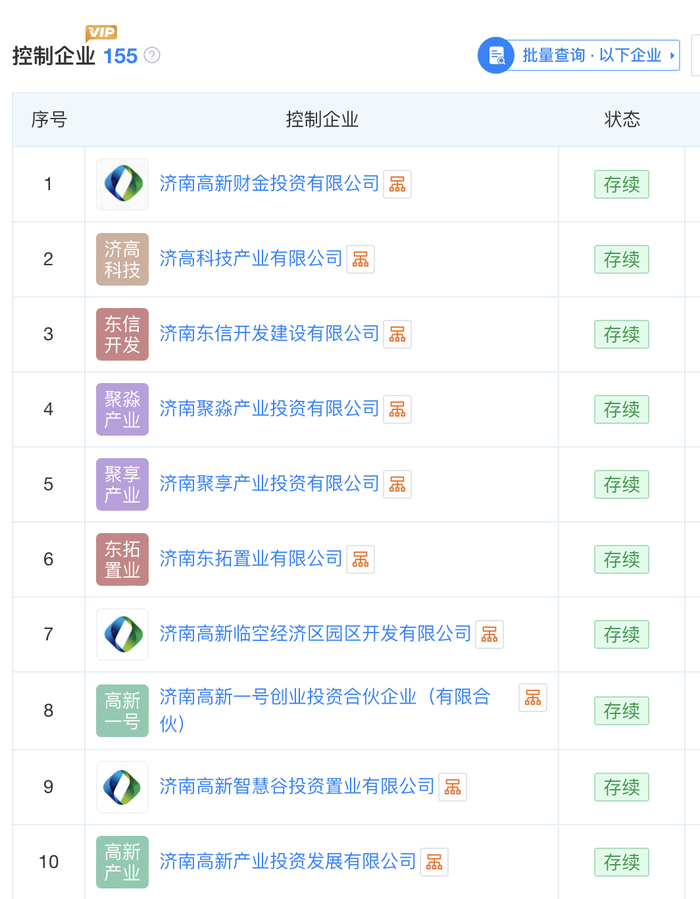
Task: Click the help icon next to 155
Action: pos(152,55)
